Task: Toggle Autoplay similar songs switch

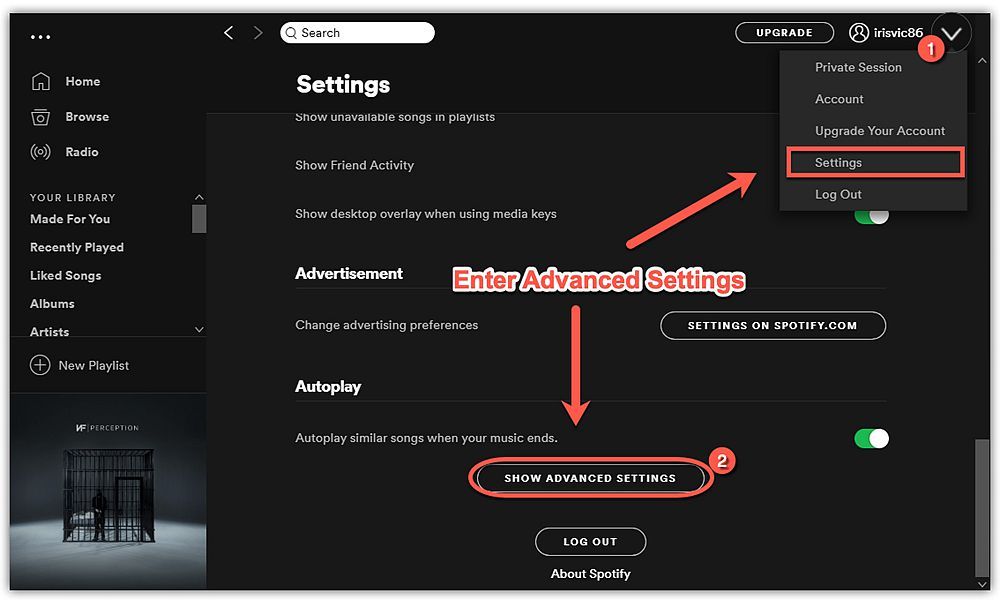Action: tap(871, 439)
